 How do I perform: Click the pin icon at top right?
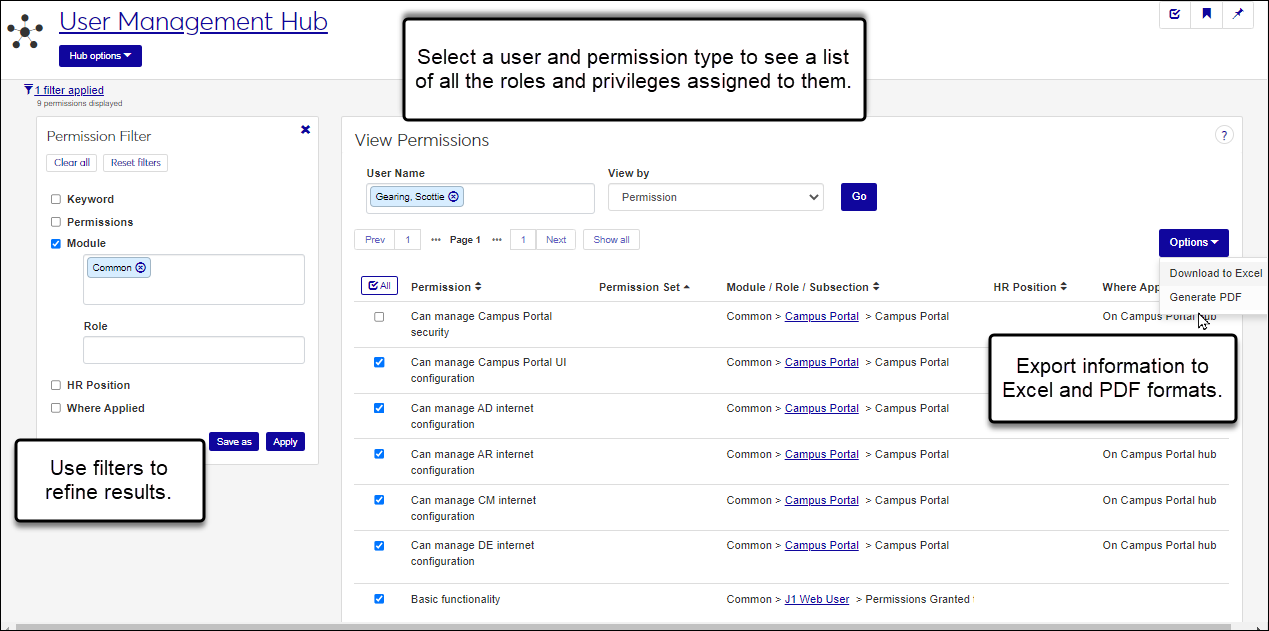point(1238,14)
